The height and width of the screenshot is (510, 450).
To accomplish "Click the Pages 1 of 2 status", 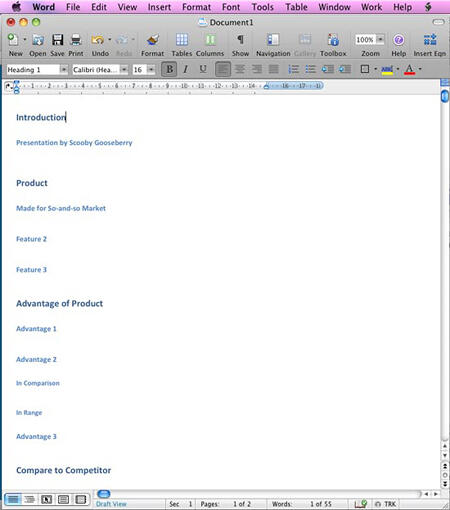I will point(226,504).
